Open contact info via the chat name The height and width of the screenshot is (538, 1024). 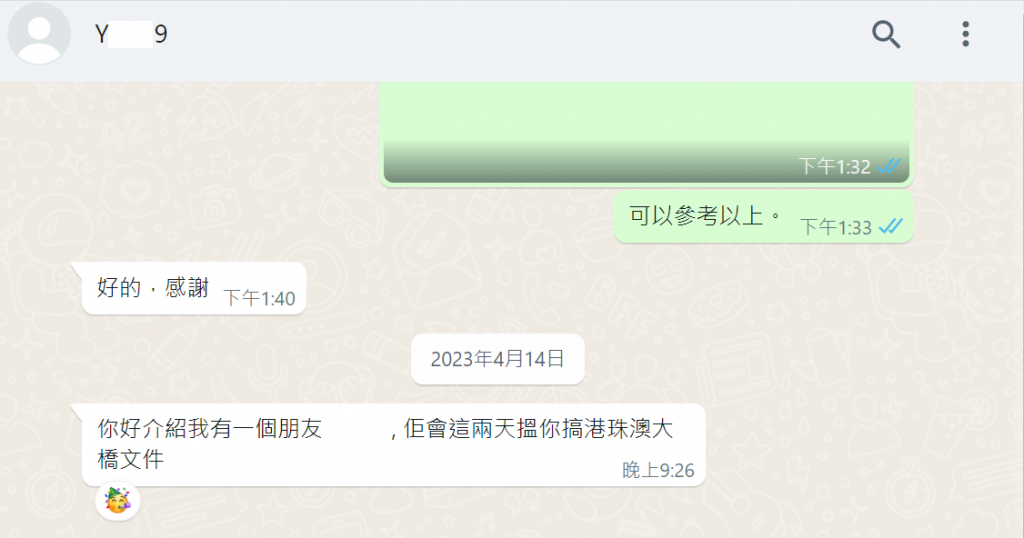[131, 34]
